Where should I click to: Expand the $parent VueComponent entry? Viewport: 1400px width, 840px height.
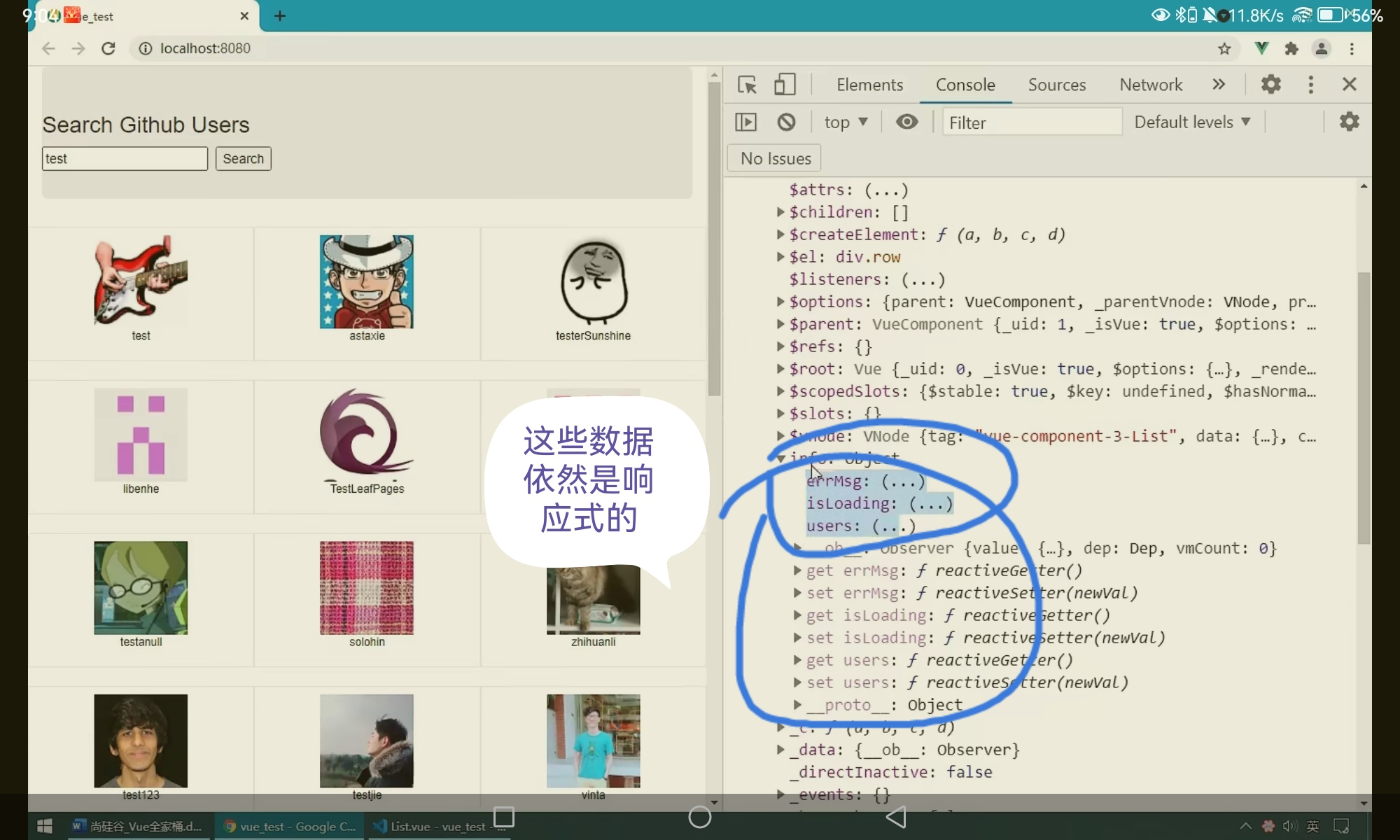click(x=780, y=324)
